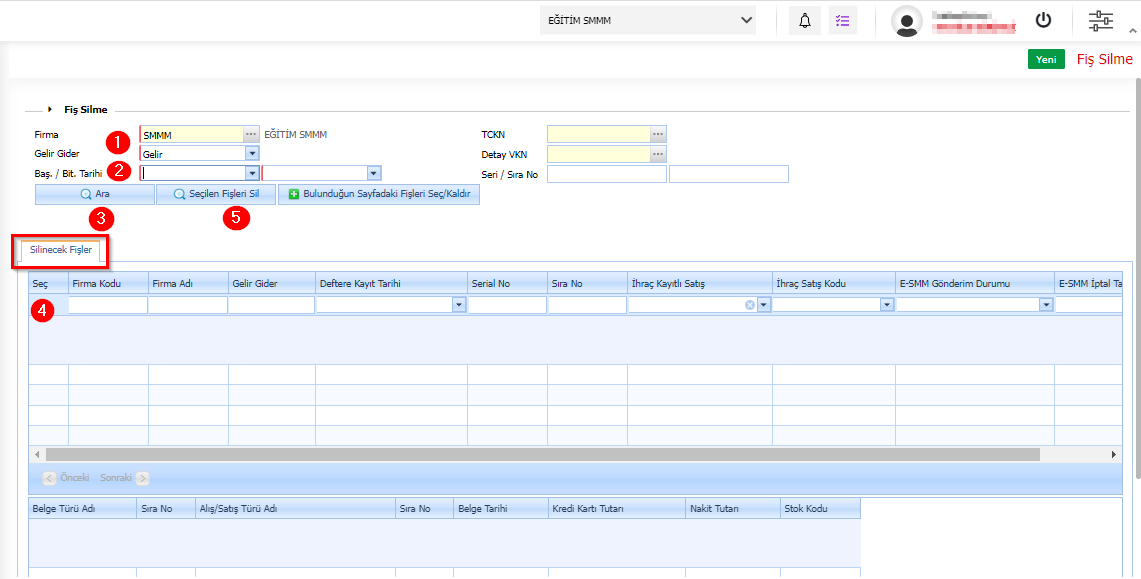Collapse the top bar with the caret icon
This screenshot has height=579, width=1141.
point(1132,31)
